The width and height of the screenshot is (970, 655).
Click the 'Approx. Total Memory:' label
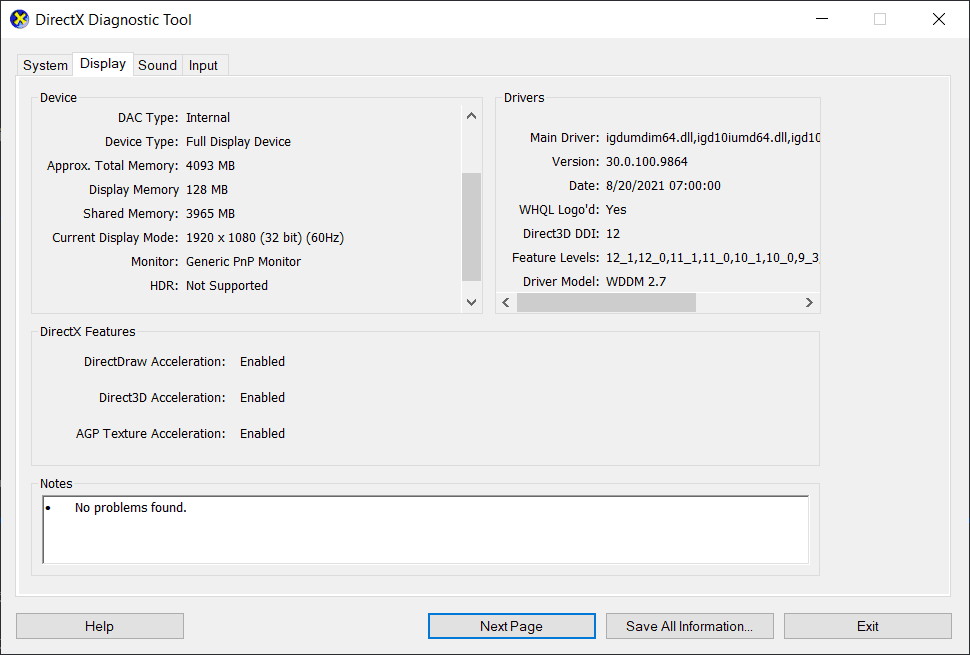pos(113,166)
